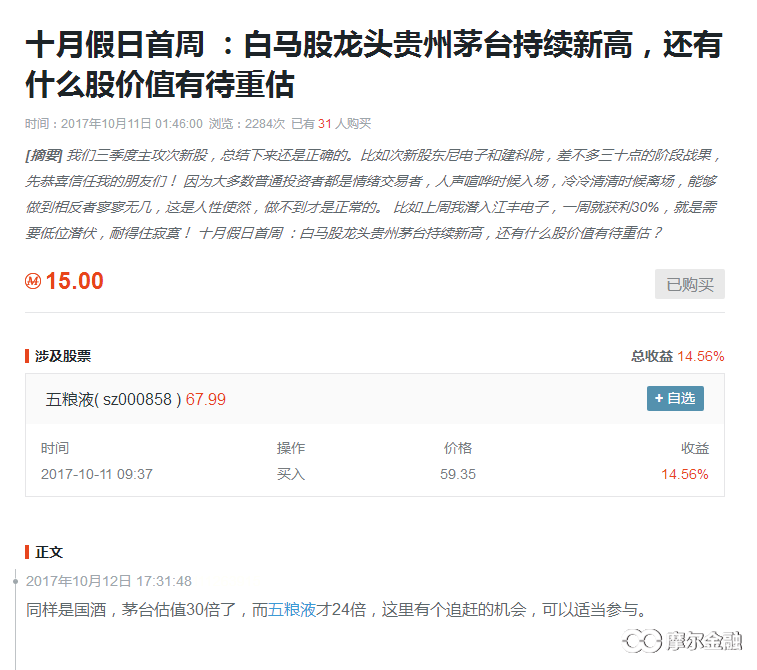Click the total return 总收益 14.56%
Screen dimensions: 757x670
[x=677, y=356]
